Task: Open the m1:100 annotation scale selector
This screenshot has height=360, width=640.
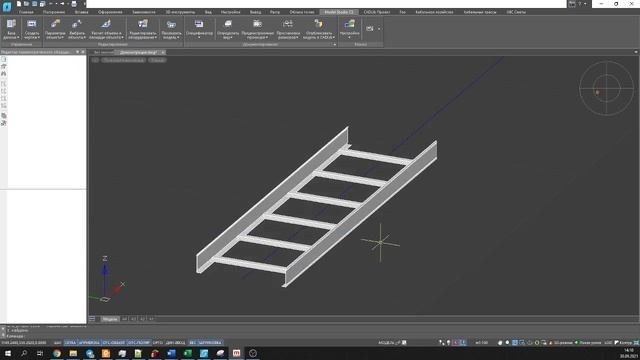Action: (482, 343)
